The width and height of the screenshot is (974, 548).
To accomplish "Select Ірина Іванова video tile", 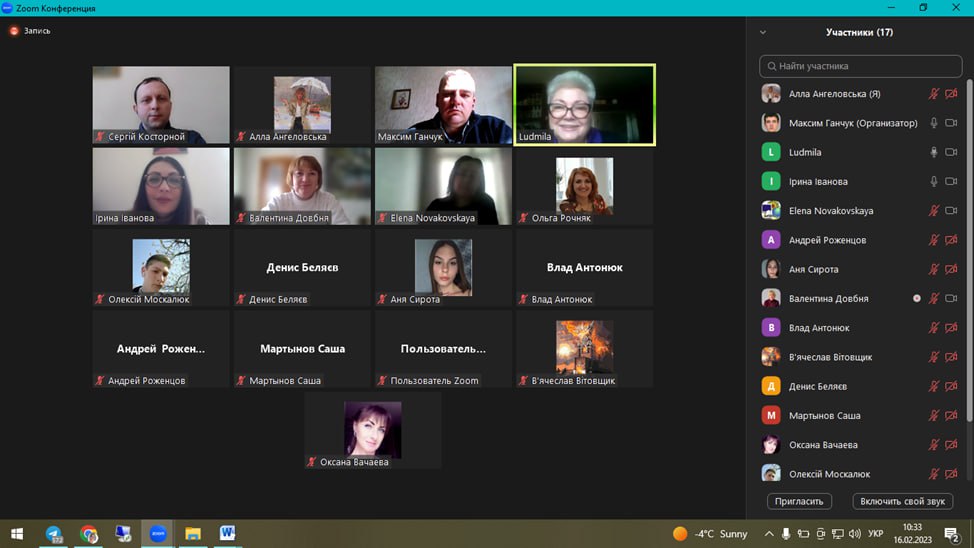I will tap(161, 186).
